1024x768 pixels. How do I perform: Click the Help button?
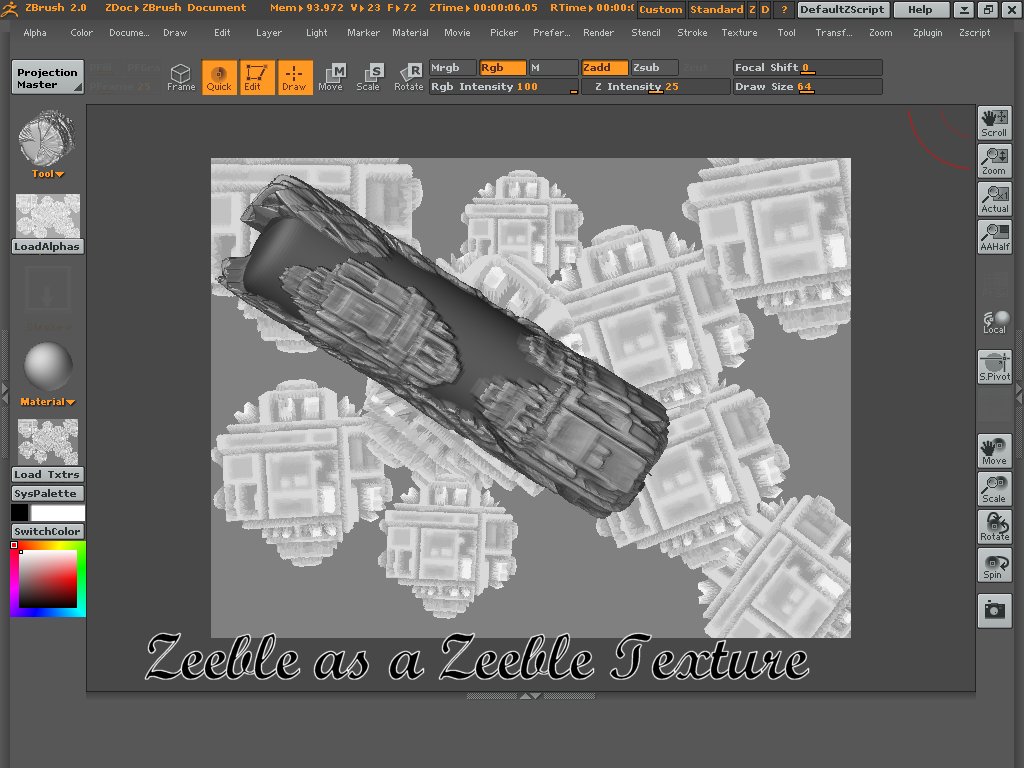coord(920,10)
